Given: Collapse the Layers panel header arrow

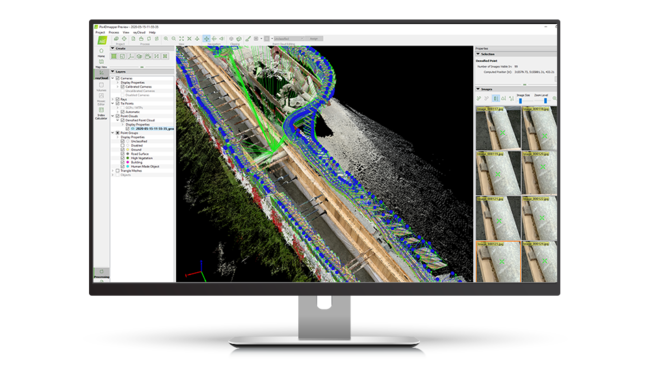Looking at the screenshot, I should 113,72.
